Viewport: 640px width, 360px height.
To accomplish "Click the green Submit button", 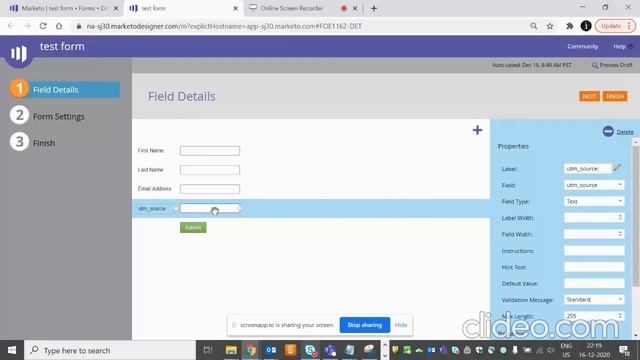I will pos(193,227).
